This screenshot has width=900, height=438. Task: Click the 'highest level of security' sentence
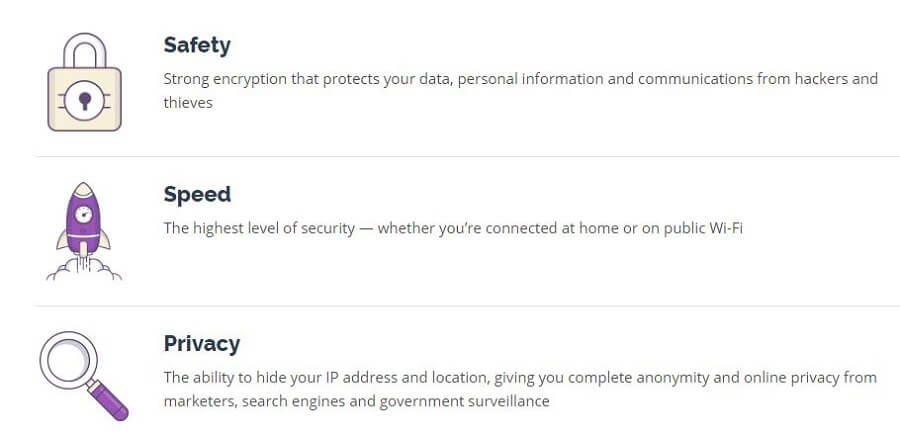[x=453, y=228]
